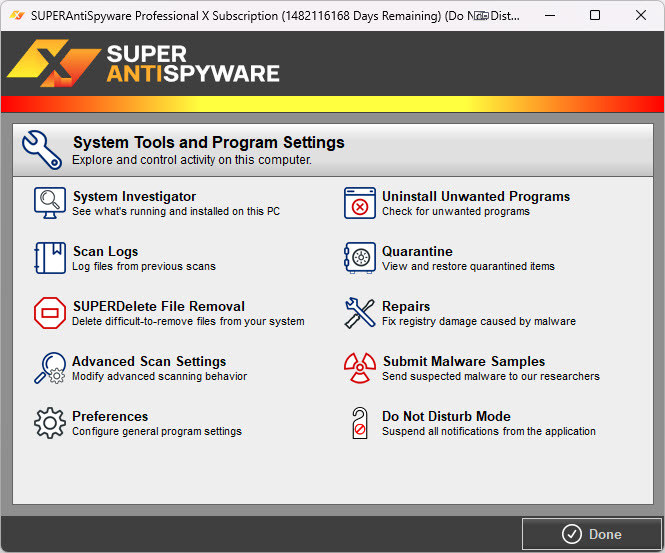Click the Preferences gear icon

49,423
